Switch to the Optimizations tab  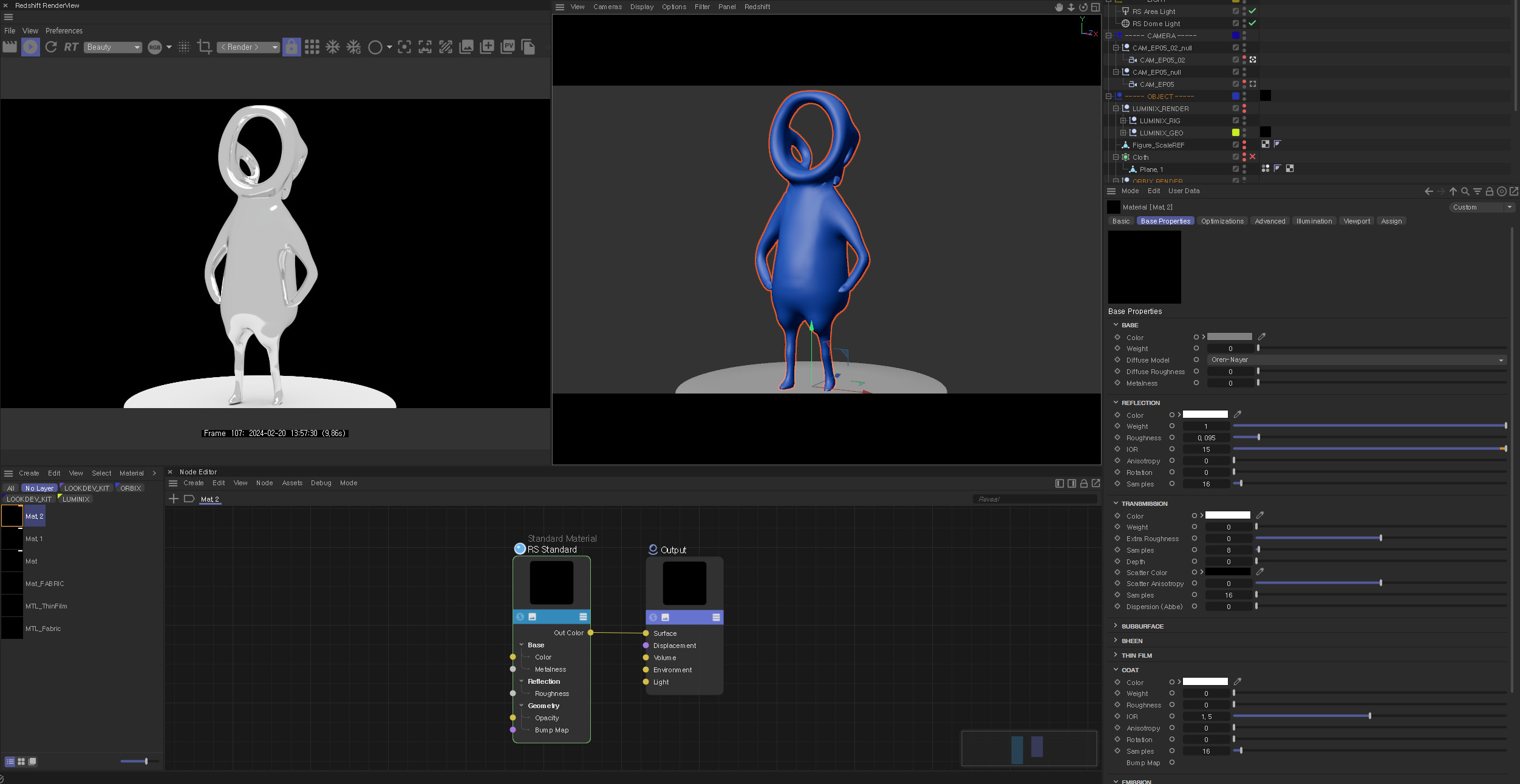[1222, 222]
